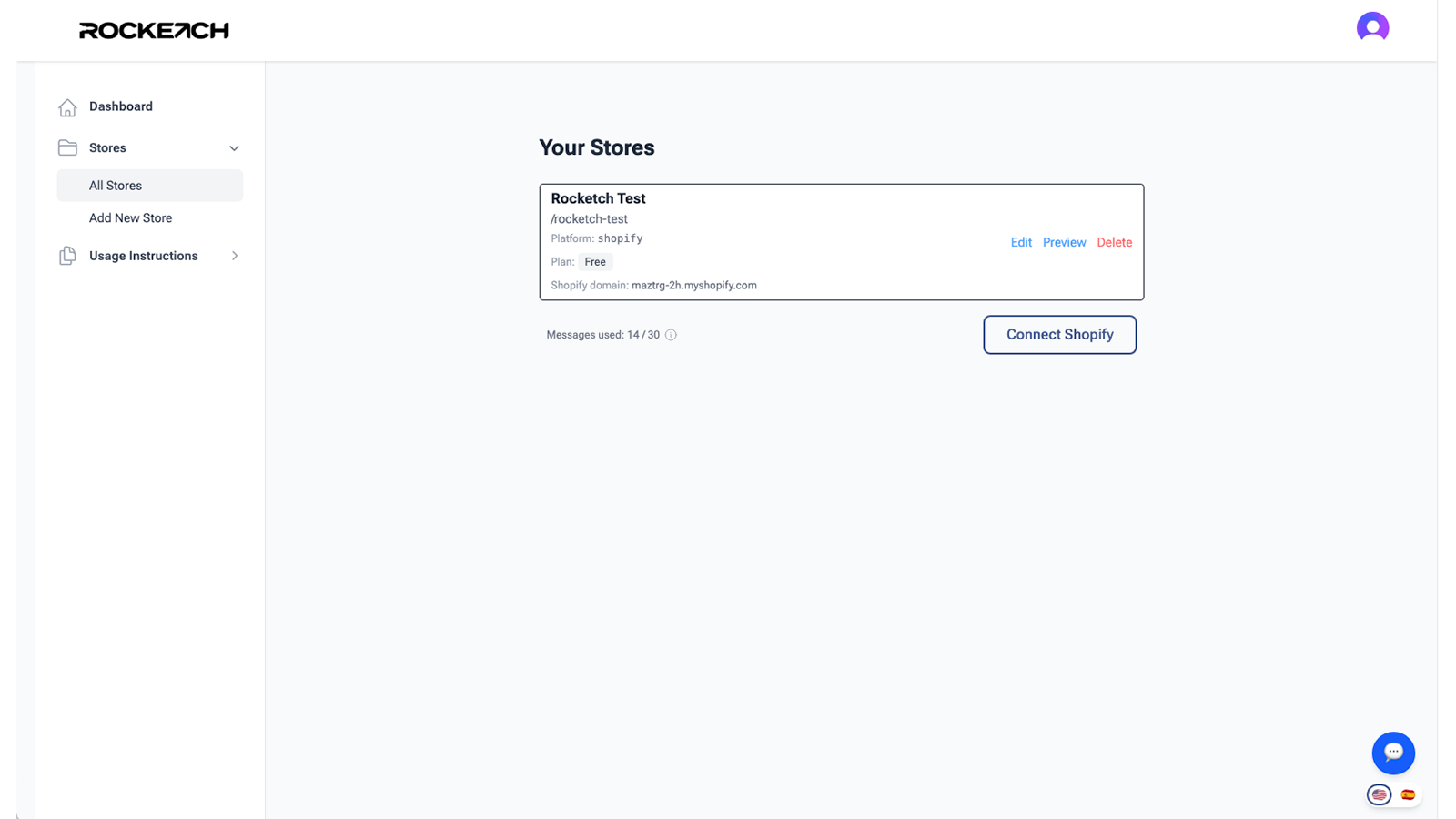The image size is (1456, 819).
Task: Click the Free plan badge
Action: pyautogui.click(x=595, y=262)
